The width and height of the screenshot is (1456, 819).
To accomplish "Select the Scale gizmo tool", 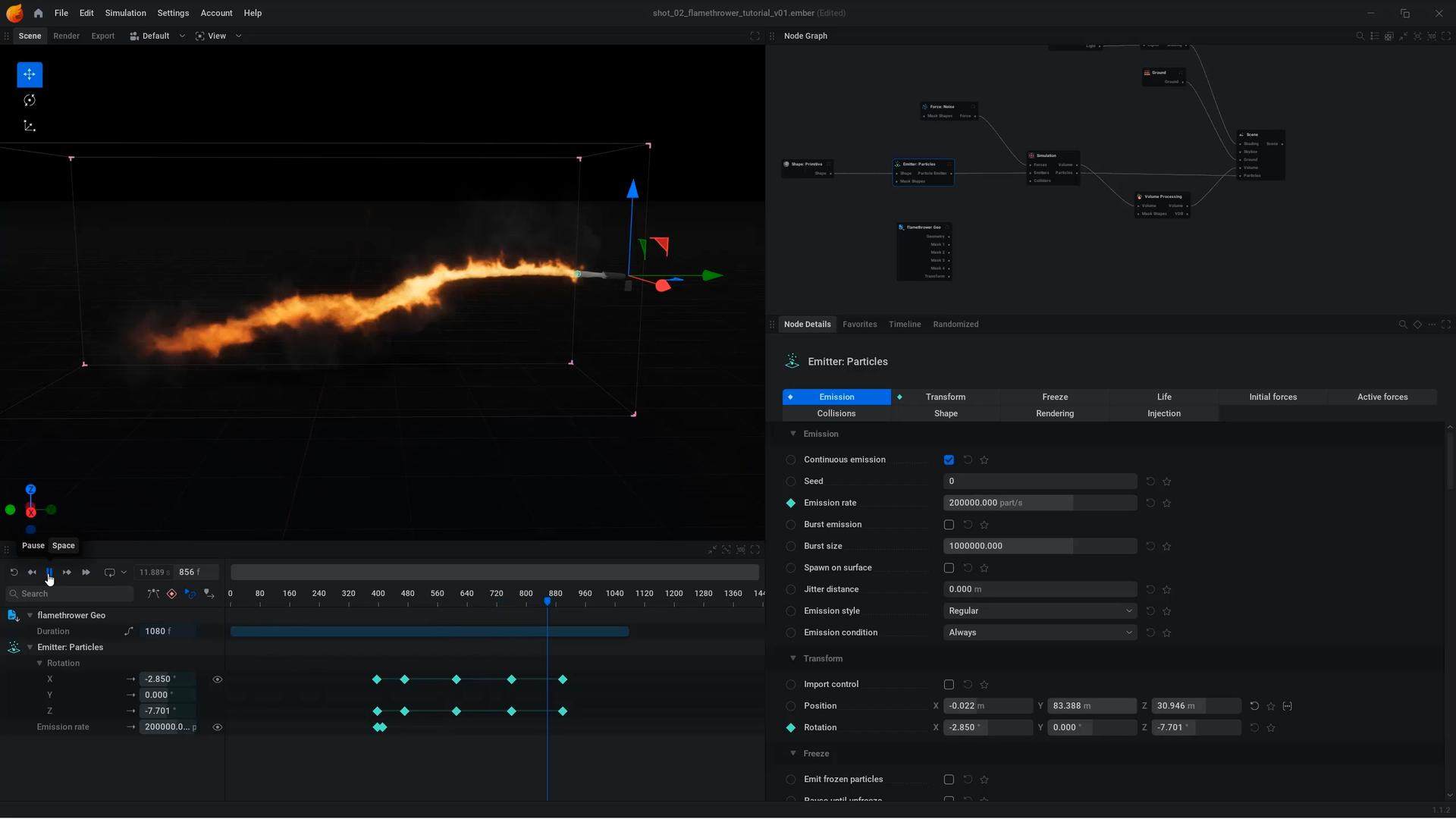I will [x=30, y=126].
